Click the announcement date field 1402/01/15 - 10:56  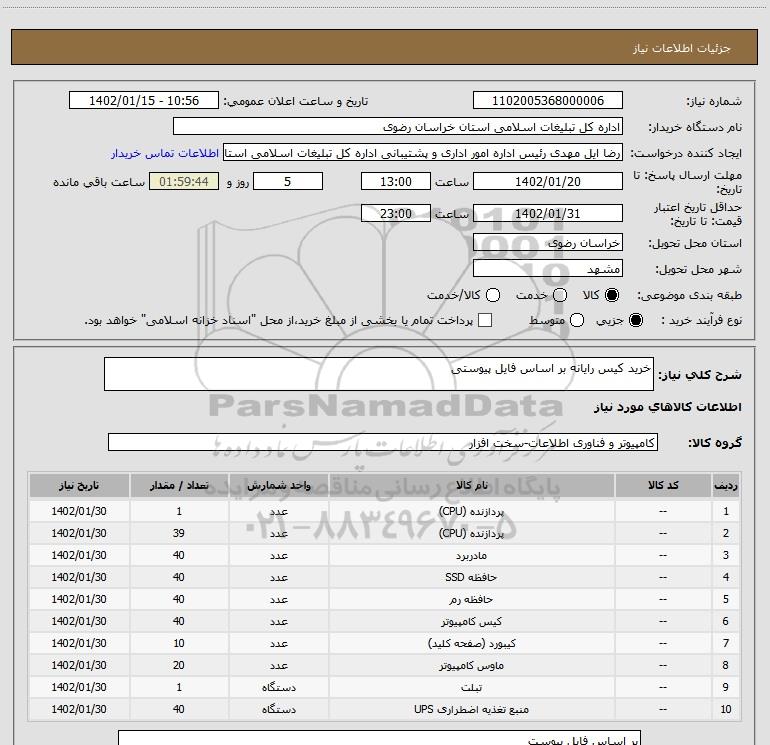144,101
